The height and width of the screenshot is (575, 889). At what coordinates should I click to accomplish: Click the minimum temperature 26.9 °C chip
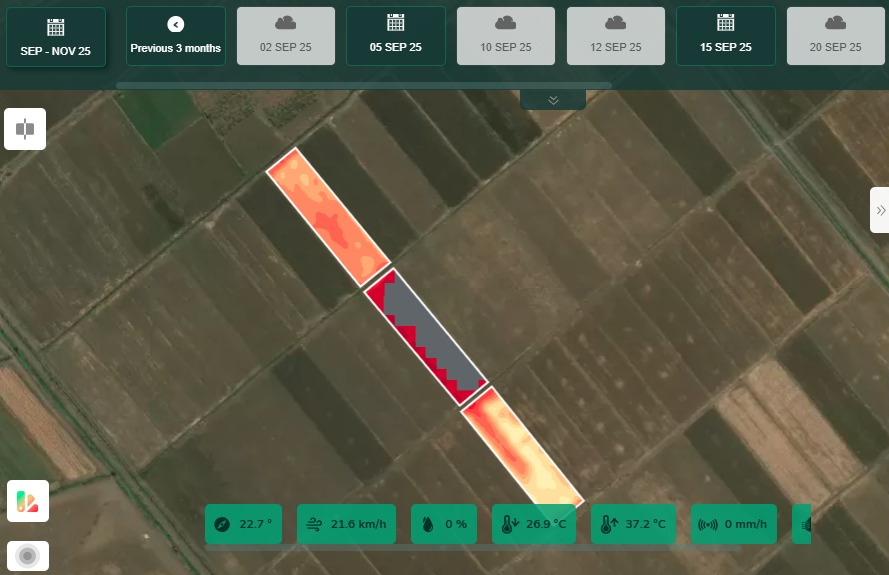[535, 524]
